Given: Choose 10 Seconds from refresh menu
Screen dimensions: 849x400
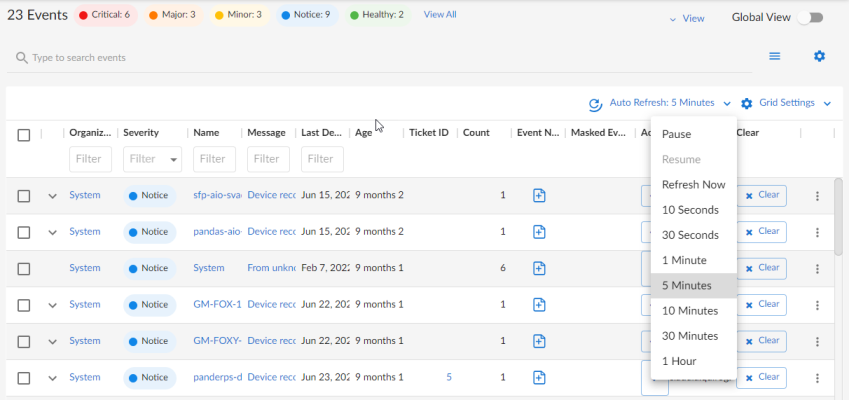Looking at the screenshot, I should pyautogui.click(x=690, y=210).
